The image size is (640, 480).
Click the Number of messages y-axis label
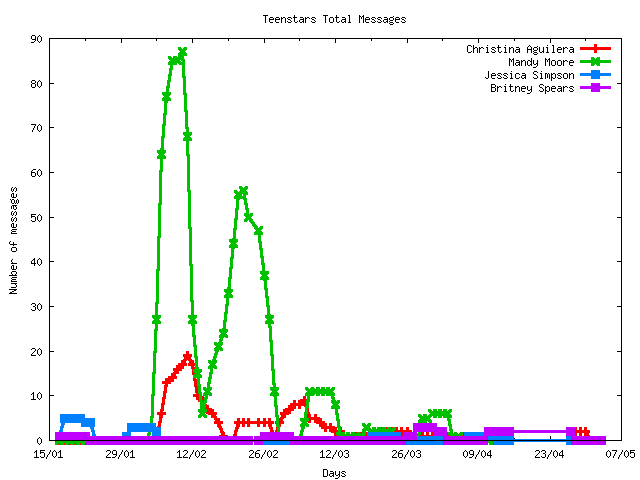coord(14,240)
